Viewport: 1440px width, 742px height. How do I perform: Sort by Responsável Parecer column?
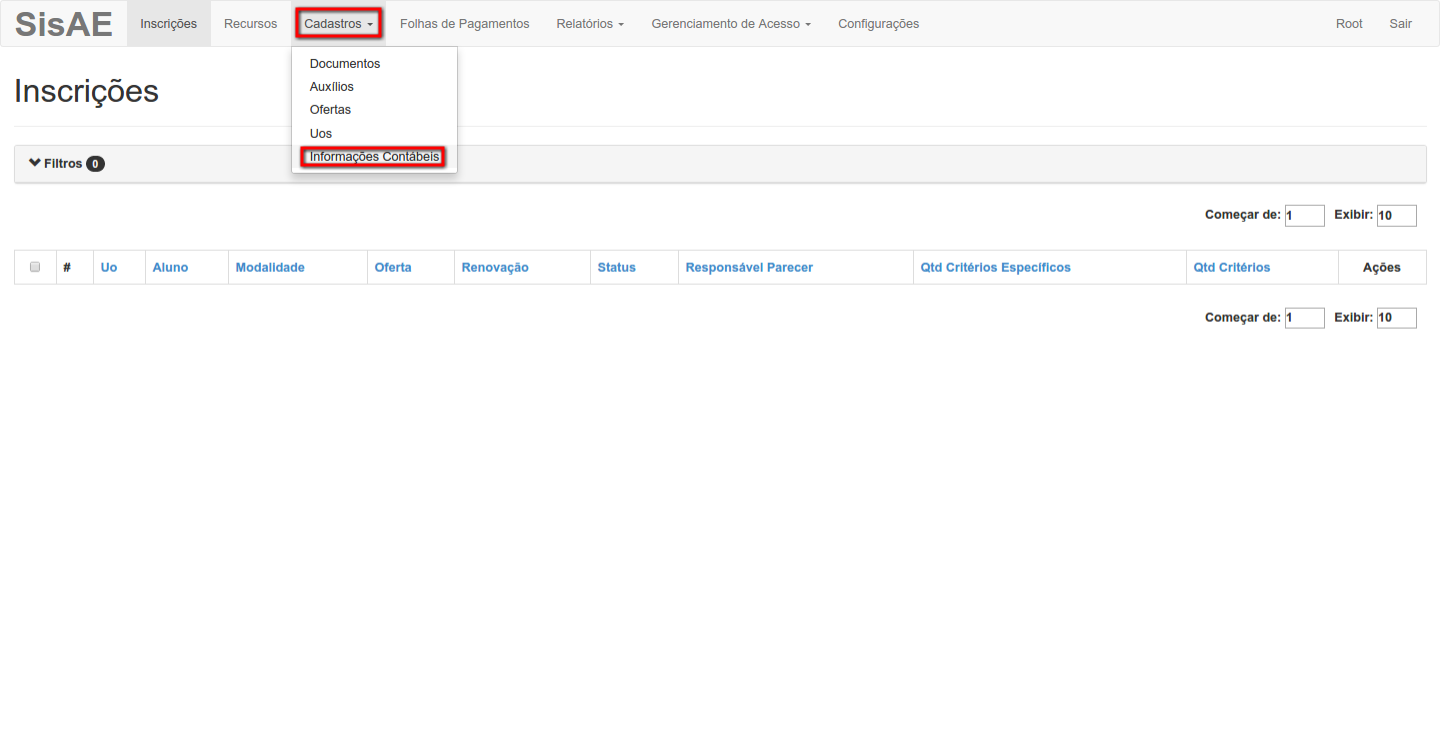tap(749, 267)
